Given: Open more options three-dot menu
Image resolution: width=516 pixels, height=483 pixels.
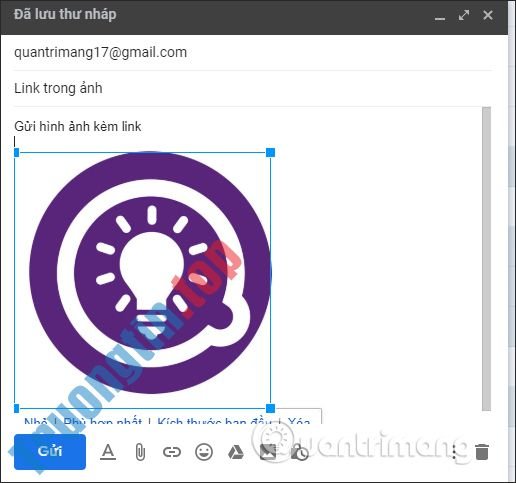Looking at the screenshot, I should (454, 452).
